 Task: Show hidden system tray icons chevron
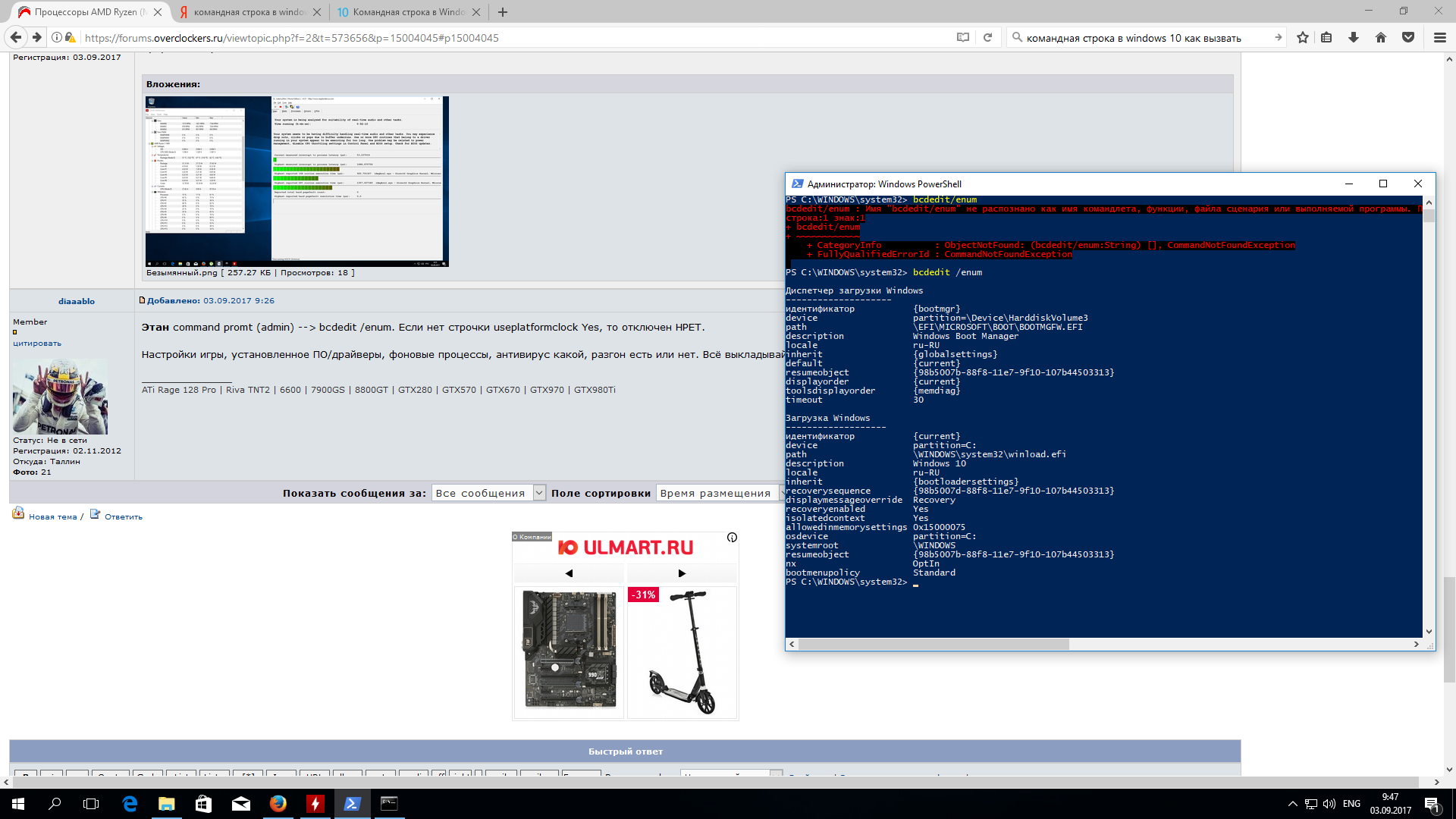pyautogui.click(x=1292, y=804)
